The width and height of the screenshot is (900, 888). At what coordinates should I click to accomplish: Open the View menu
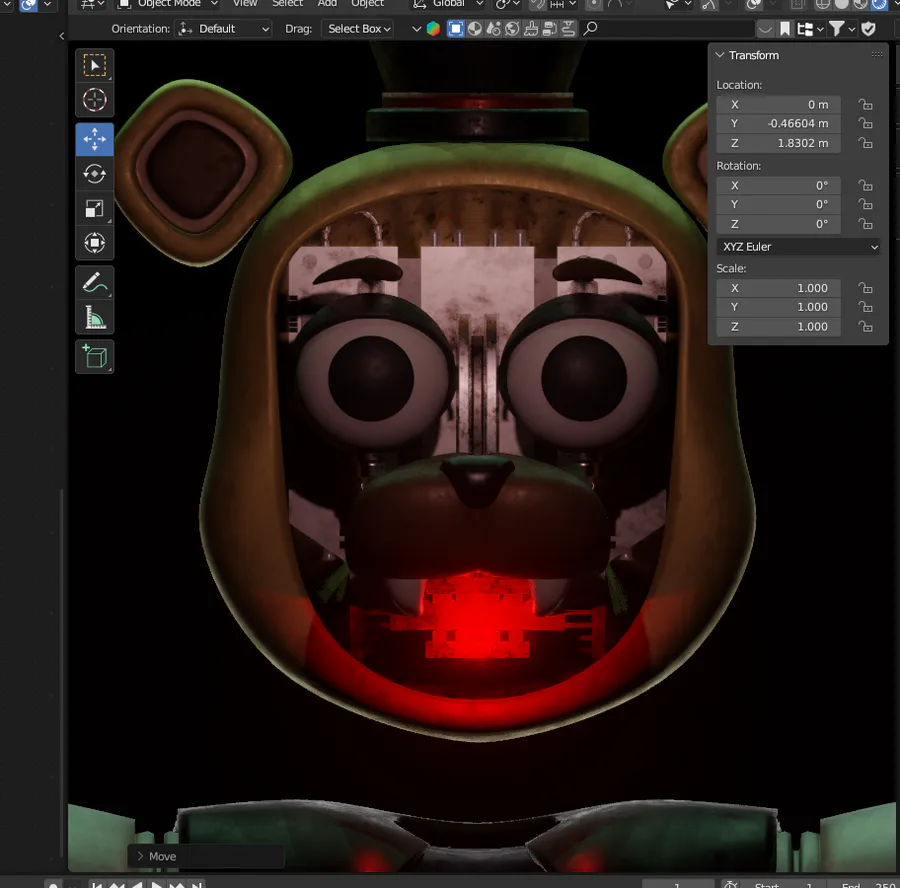point(245,4)
